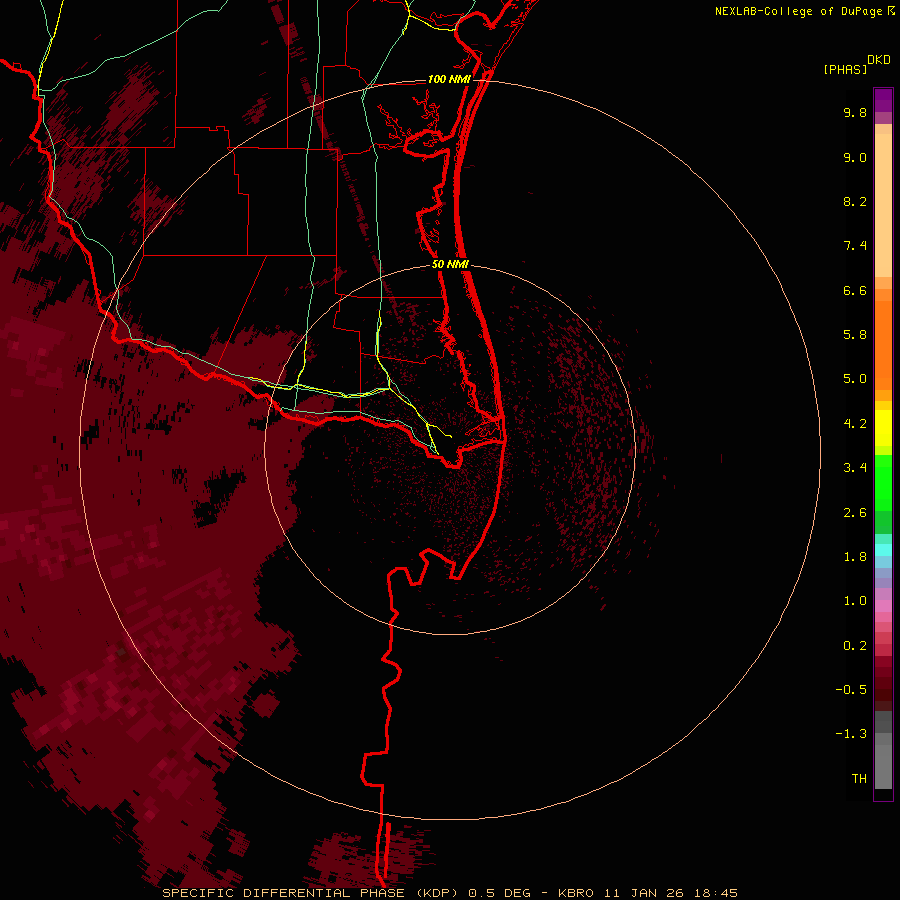This screenshot has height=900, width=900.
Task: Click the yellow segment of the color bar
Action: point(883,428)
